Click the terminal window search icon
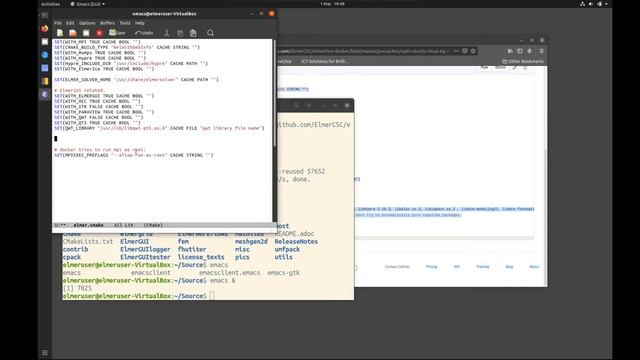 296,106
